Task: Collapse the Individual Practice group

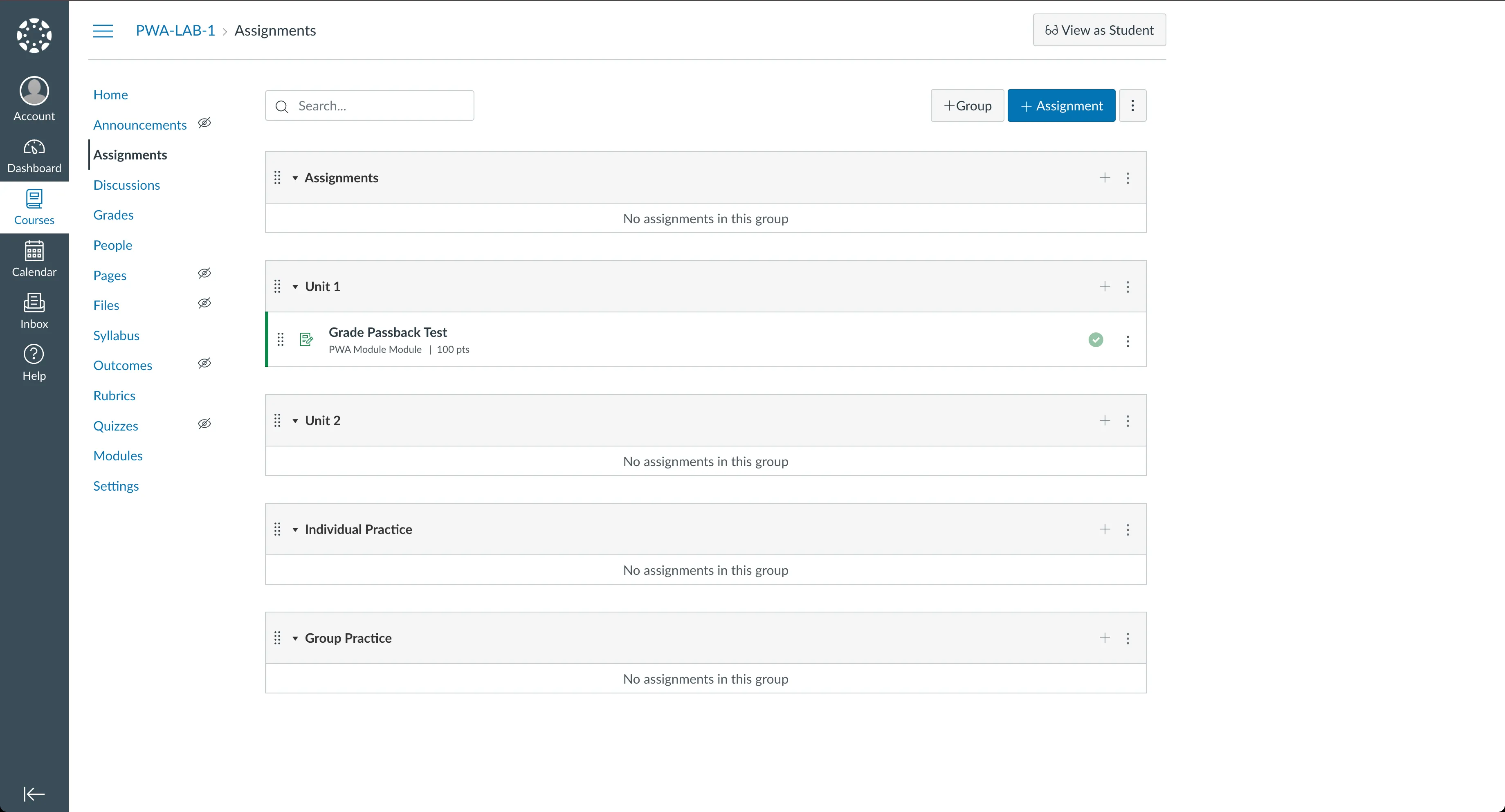Action: pyautogui.click(x=295, y=530)
